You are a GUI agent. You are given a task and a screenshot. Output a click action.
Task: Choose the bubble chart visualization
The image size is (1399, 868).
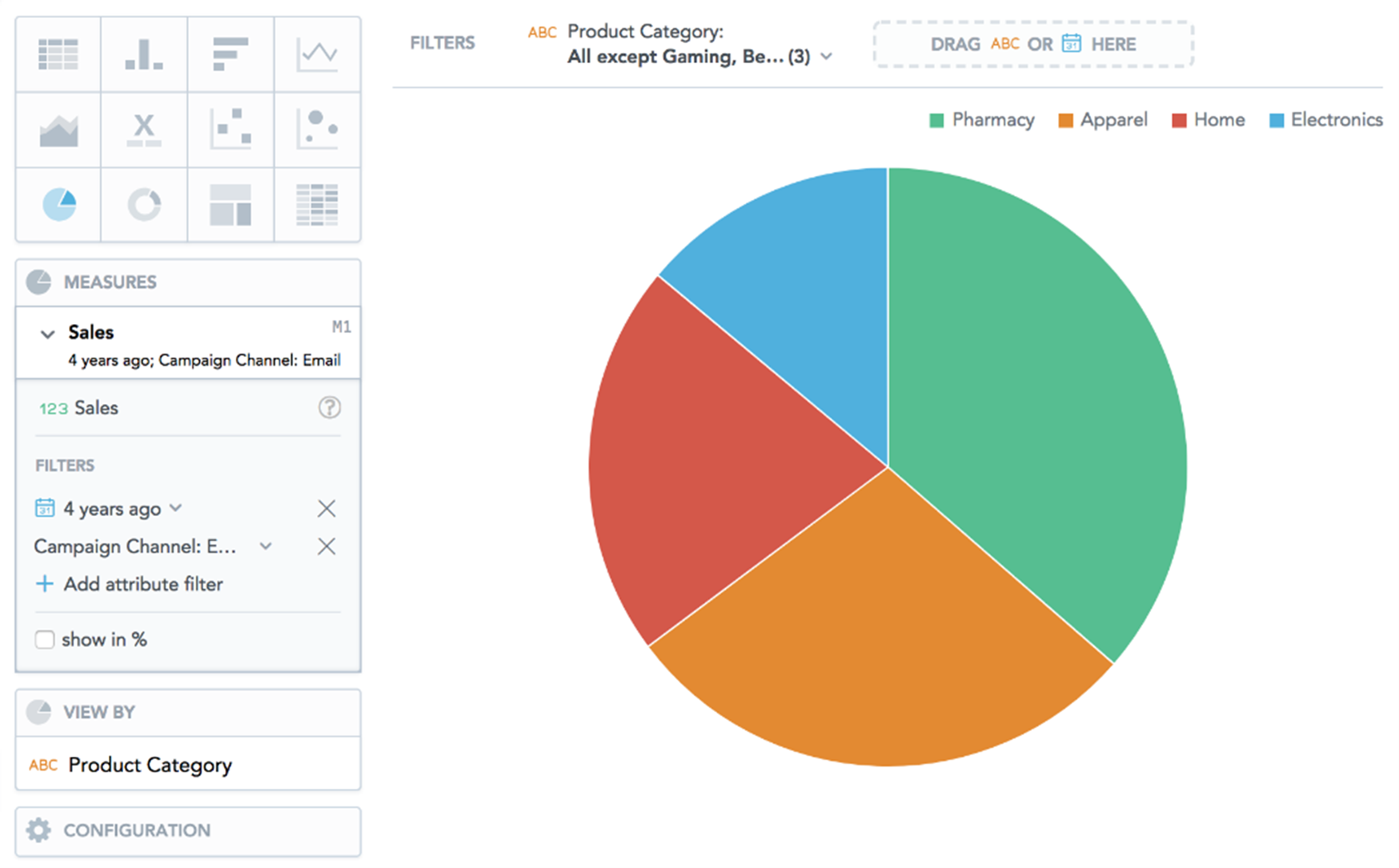tap(317, 130)
